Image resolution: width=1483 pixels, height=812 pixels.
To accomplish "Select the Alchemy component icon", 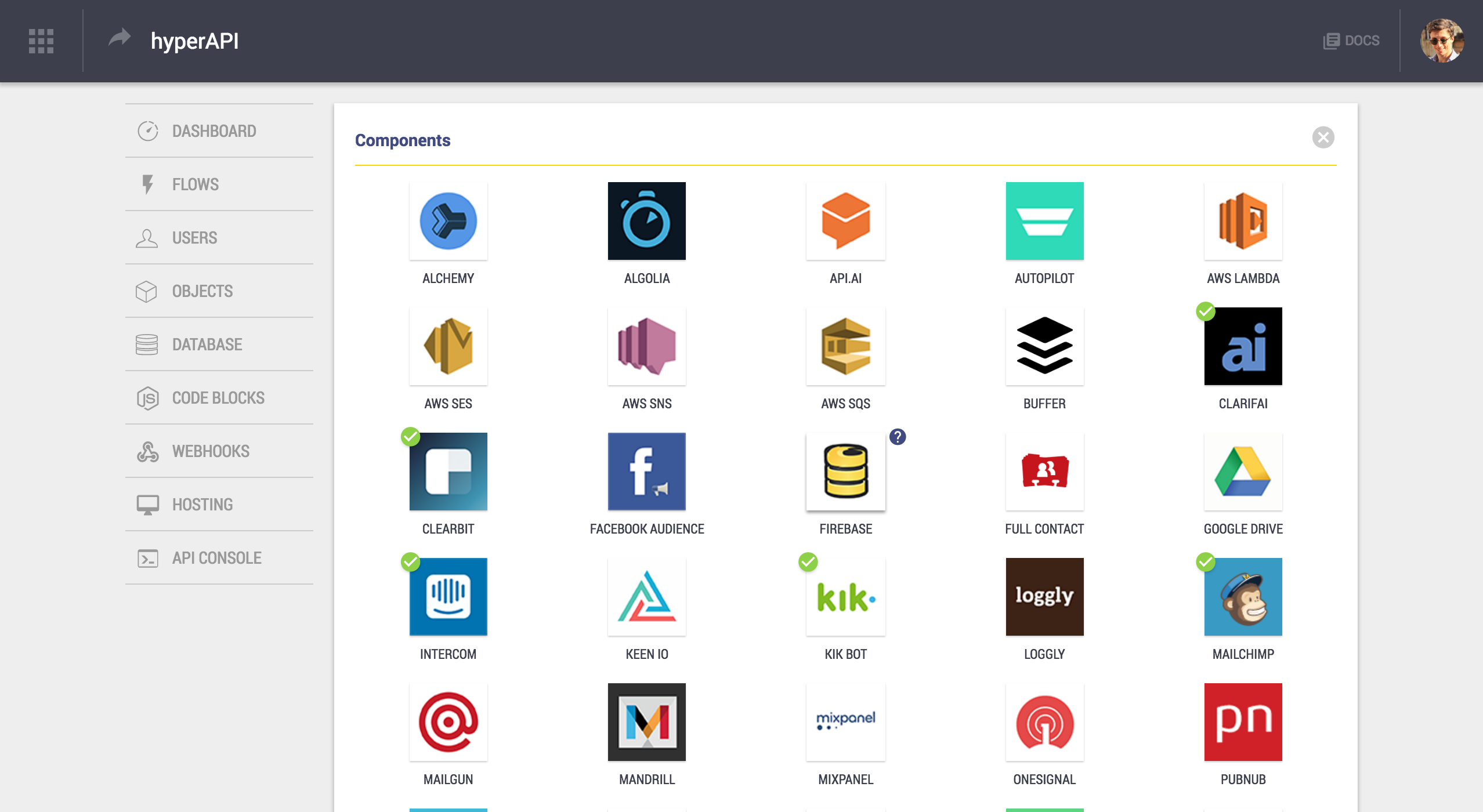I will coord(448,221).
